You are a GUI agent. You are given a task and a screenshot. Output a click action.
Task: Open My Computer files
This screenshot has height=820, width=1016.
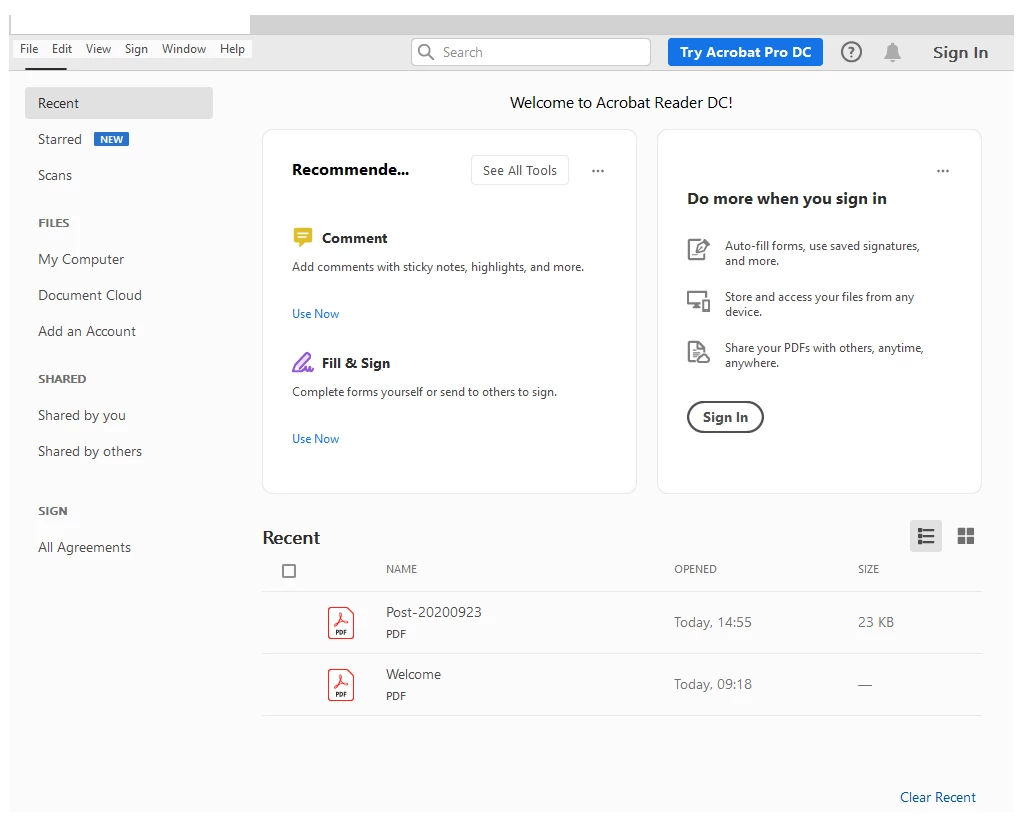[81, 259]
